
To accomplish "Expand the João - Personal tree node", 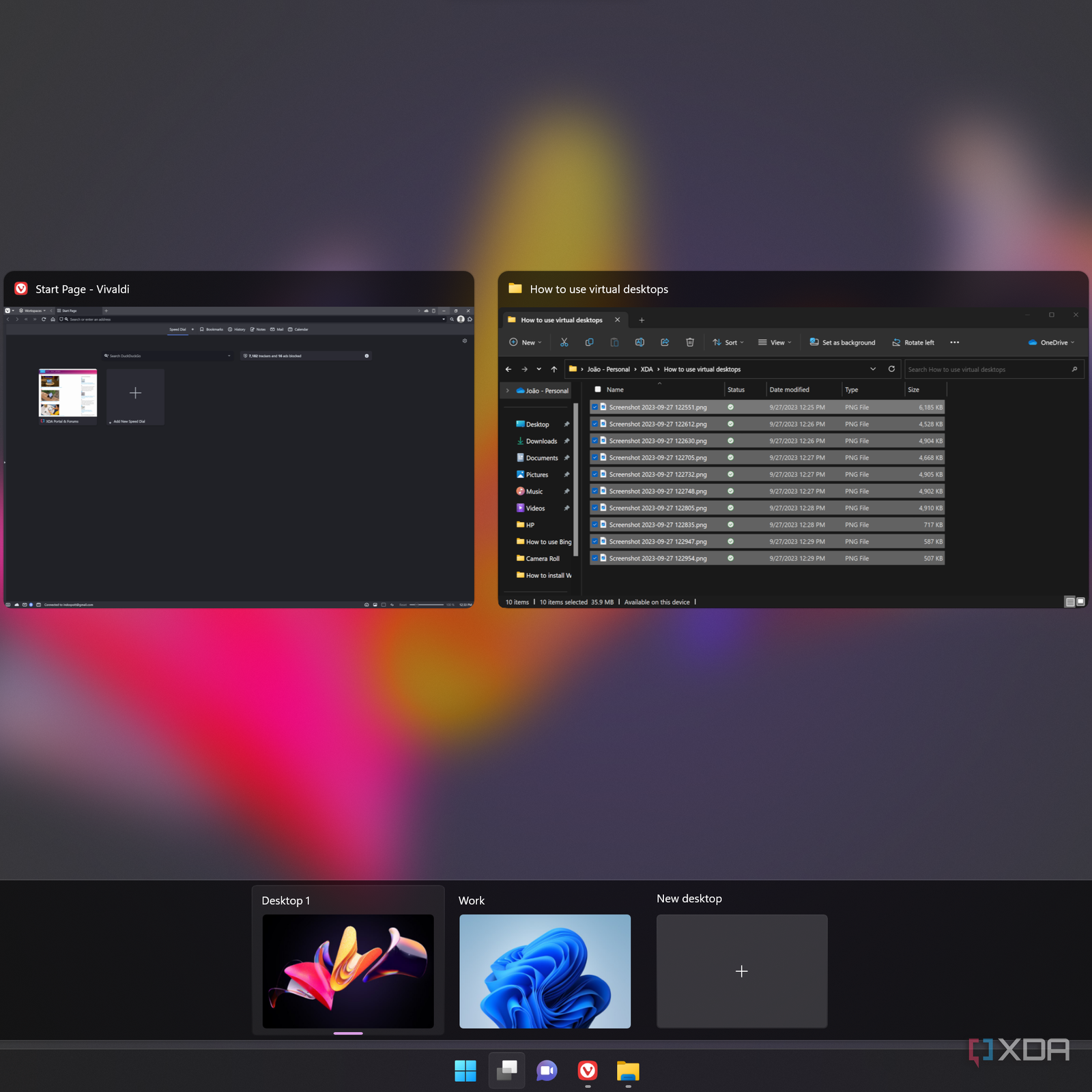I will coord(508,391).
